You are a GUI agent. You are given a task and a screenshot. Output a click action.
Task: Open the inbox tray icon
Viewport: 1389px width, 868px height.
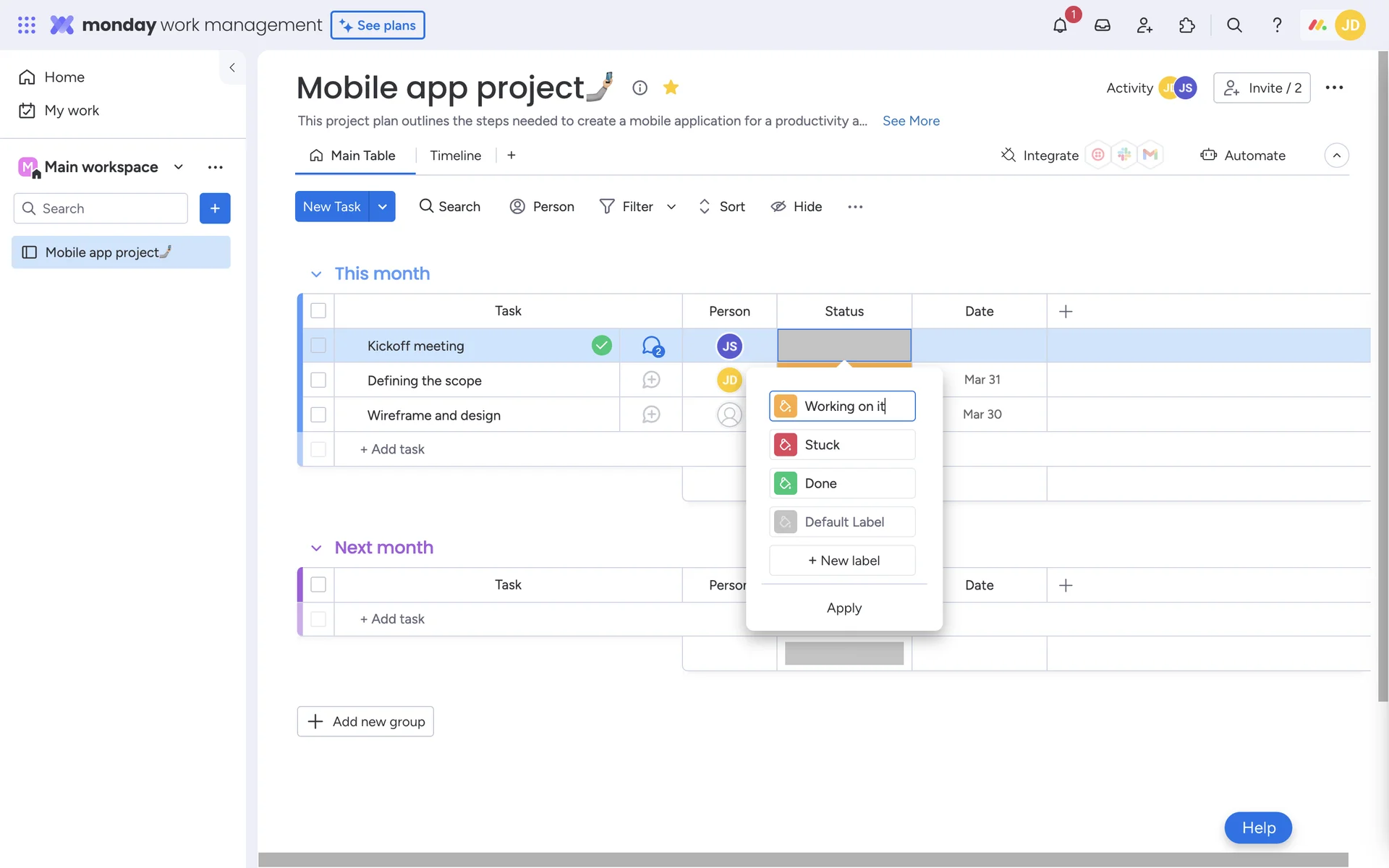[x=1102, y=25]
